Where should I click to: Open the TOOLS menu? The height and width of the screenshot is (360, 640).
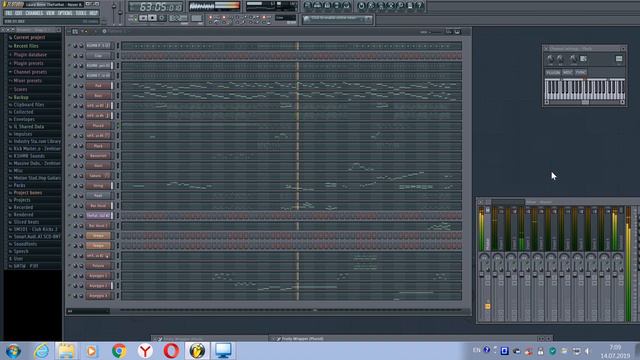(81, 13)
